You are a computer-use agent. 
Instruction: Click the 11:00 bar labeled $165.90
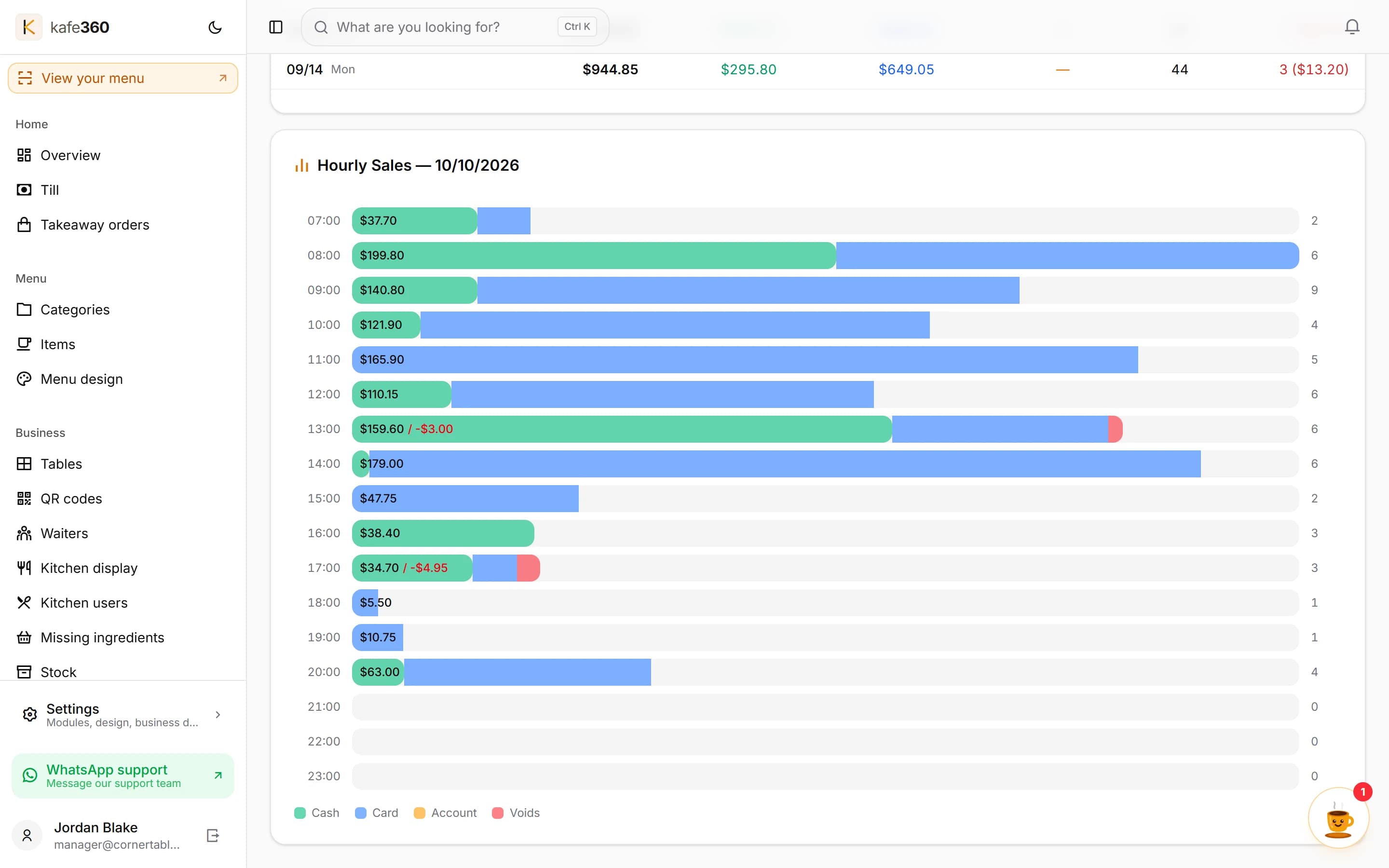[x=745, y=359]
